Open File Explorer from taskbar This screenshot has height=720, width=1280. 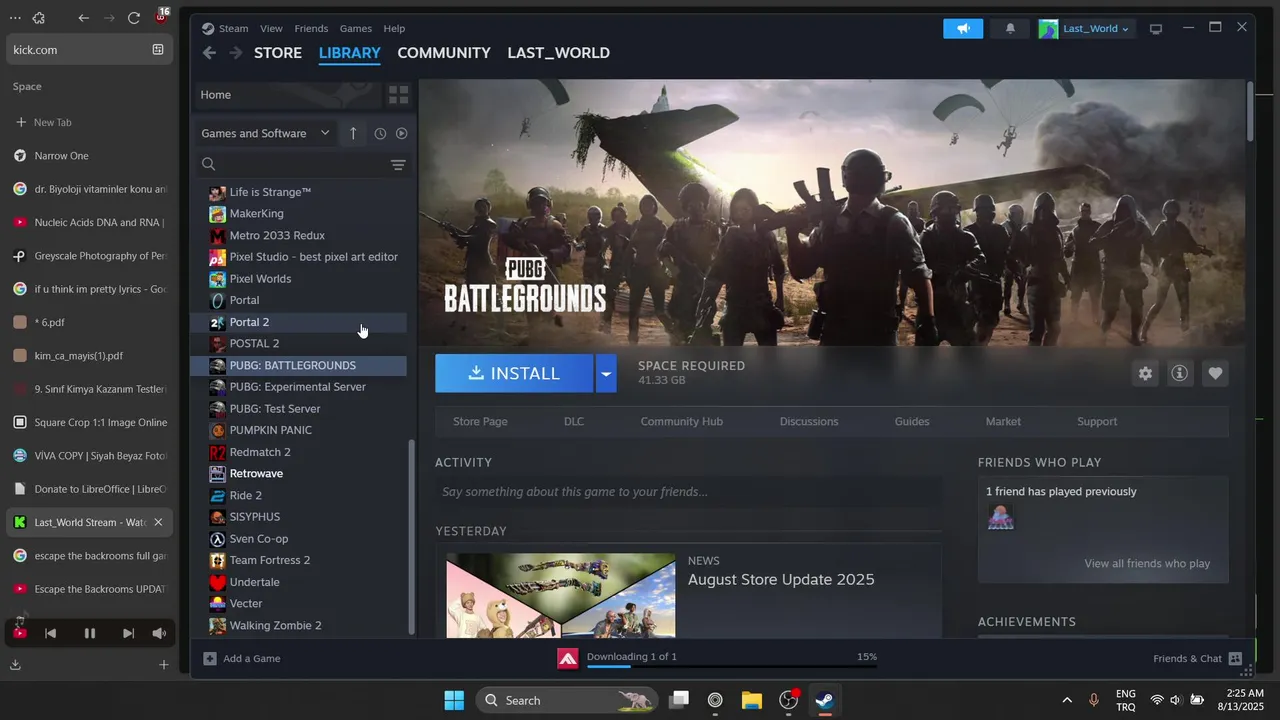pyautogui.click(x=752, y=700)
